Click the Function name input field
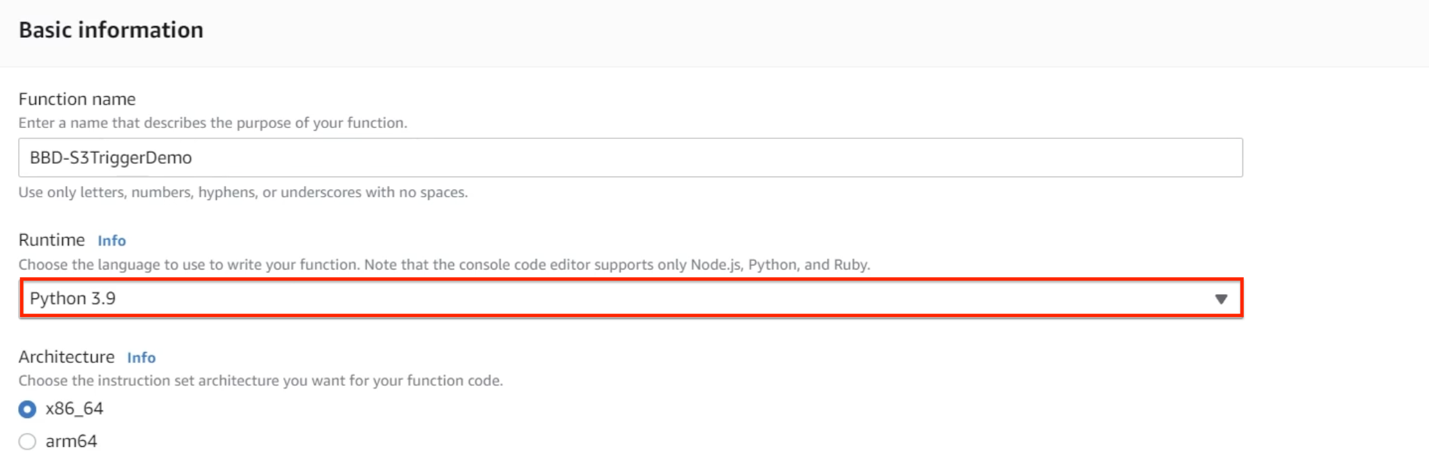Viewport: 1429px width, 469px height. [630, 158]
